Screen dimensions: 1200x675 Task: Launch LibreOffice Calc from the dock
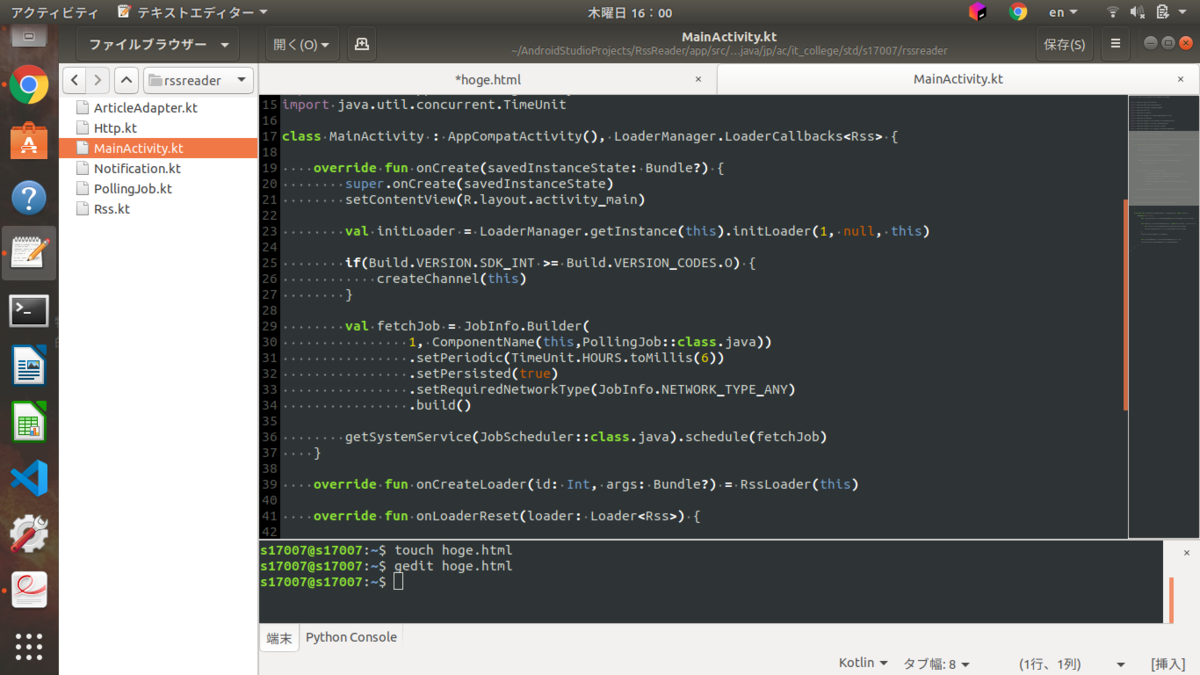[x=29, y=423]
